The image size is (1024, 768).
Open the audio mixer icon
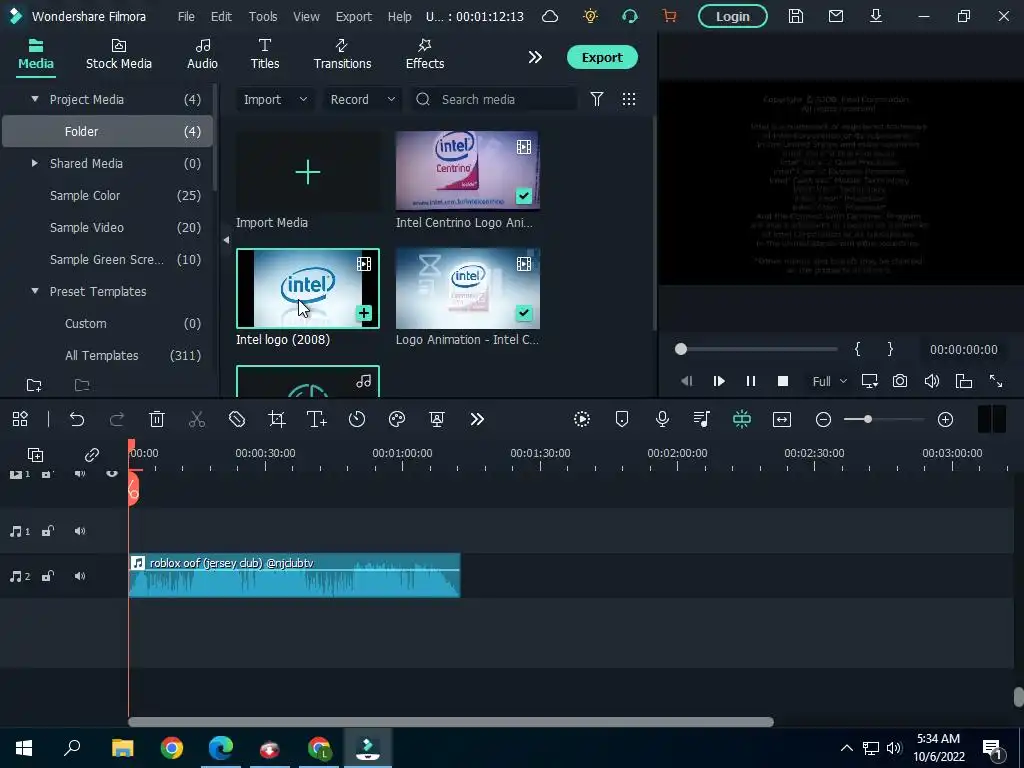point(701,419)
